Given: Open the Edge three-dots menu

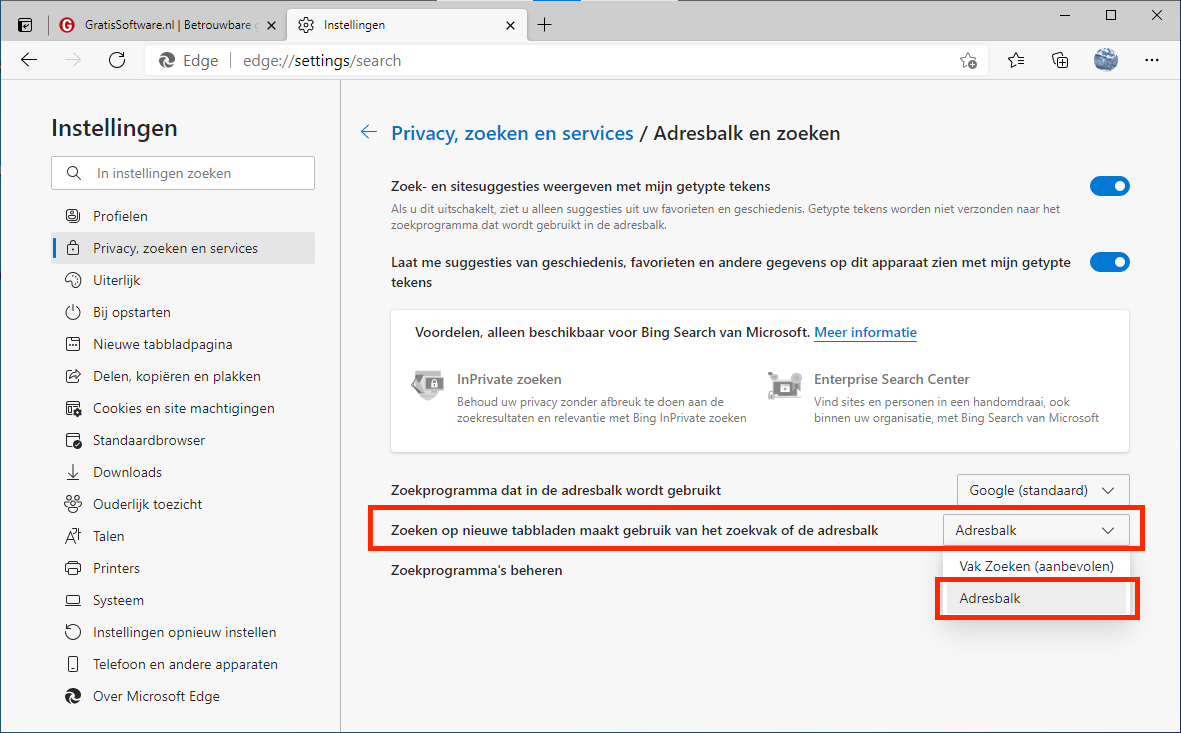Looking at the screenshot, I should click(x=1151, y=60).
